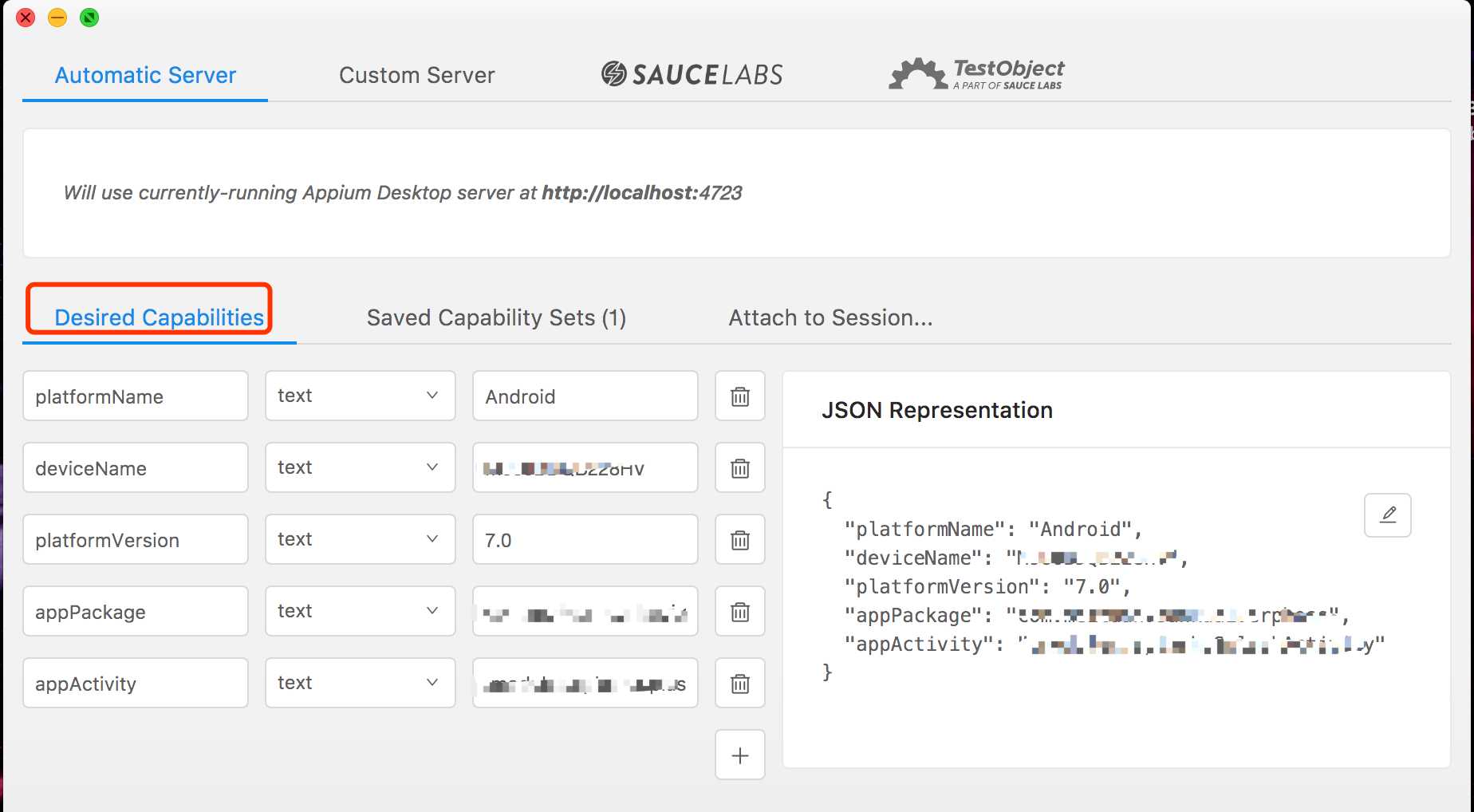Click the appActivity value field
This screenshot has height=812, width=1474.
pyautogui.click(x=585, y=683)
